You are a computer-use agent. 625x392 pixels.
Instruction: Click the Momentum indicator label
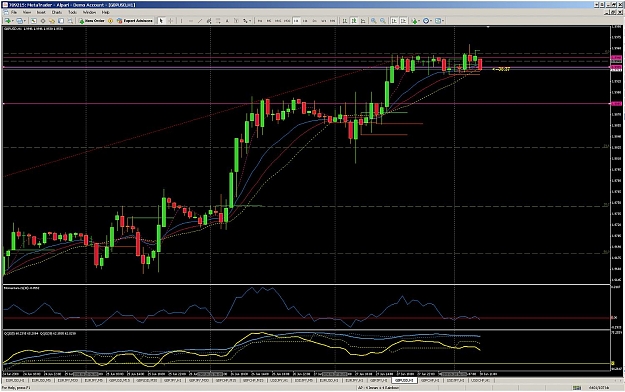(x=22, y=287)
